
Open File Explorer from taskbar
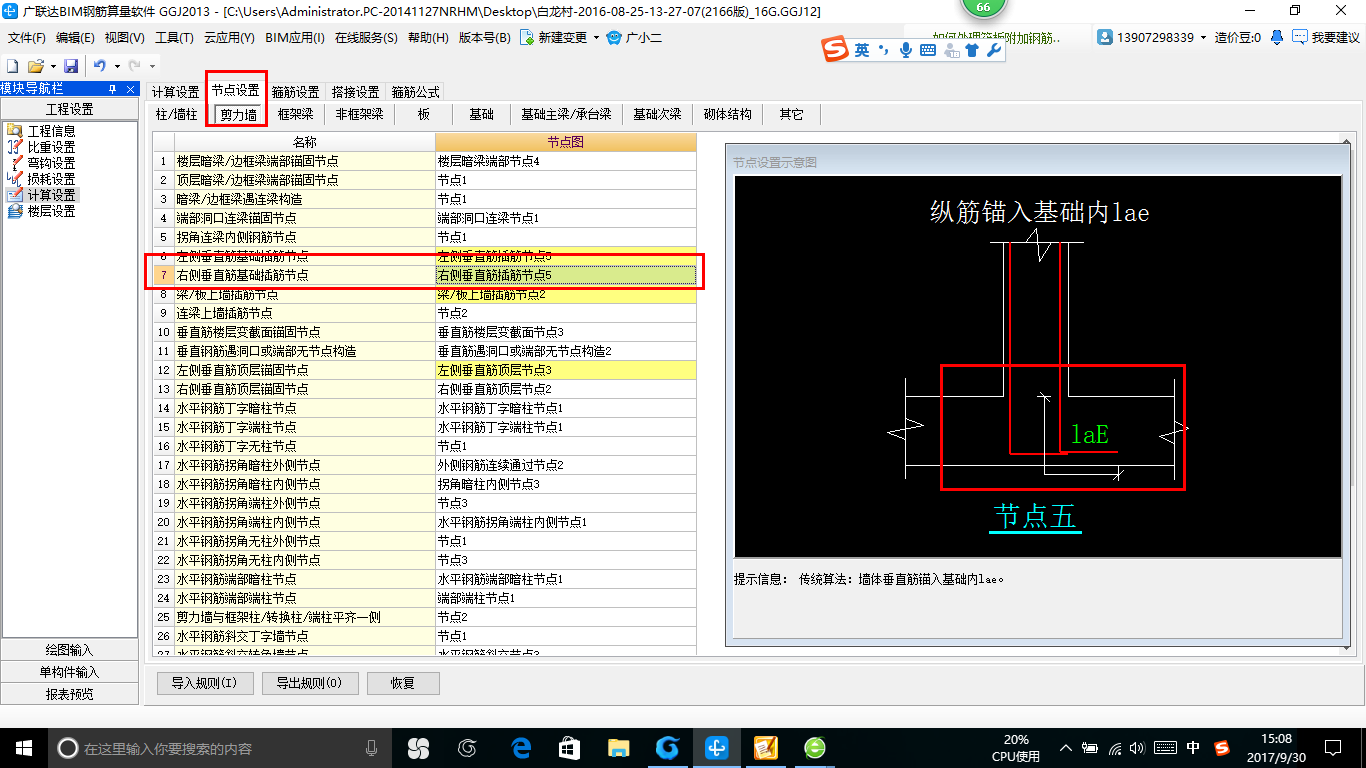619,747
